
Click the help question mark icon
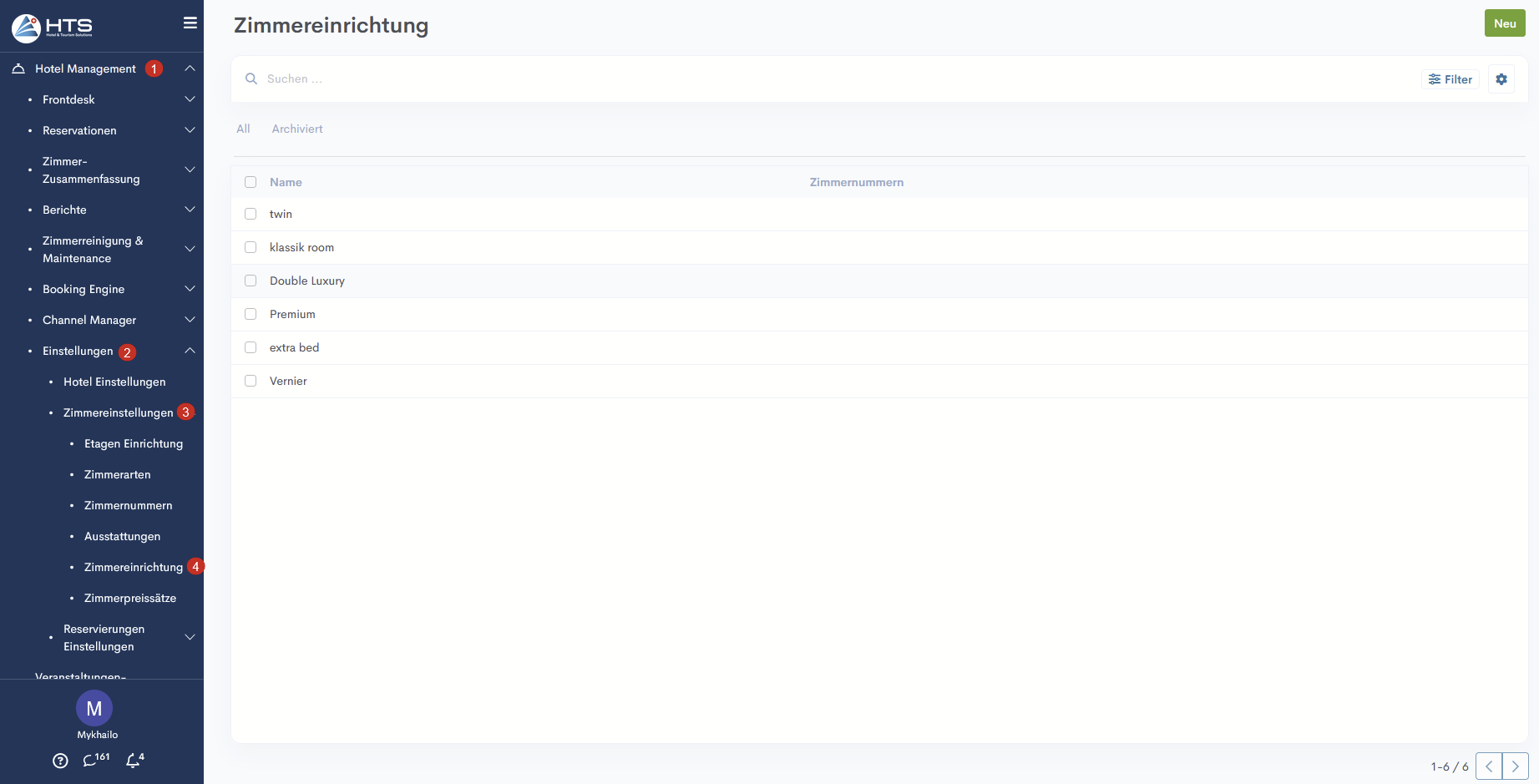click(x=60, y=761)
